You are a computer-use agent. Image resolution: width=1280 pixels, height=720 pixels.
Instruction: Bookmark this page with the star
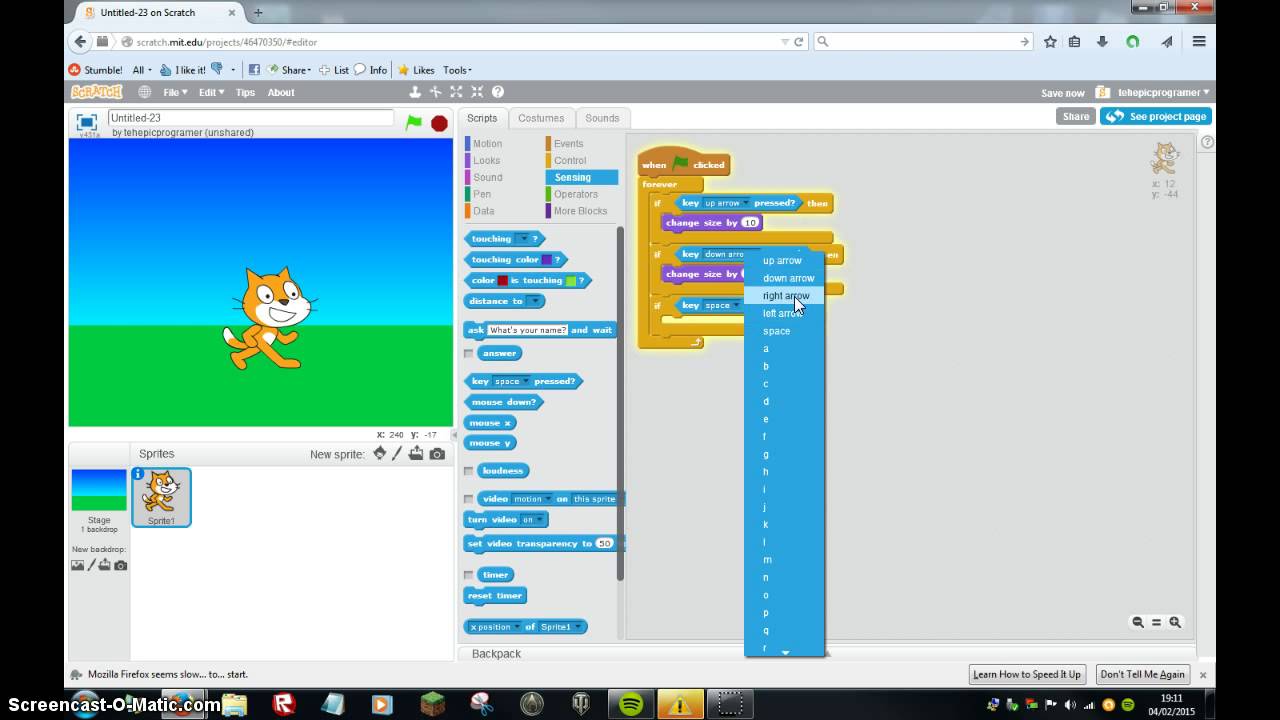click(x=1050, y=42)
